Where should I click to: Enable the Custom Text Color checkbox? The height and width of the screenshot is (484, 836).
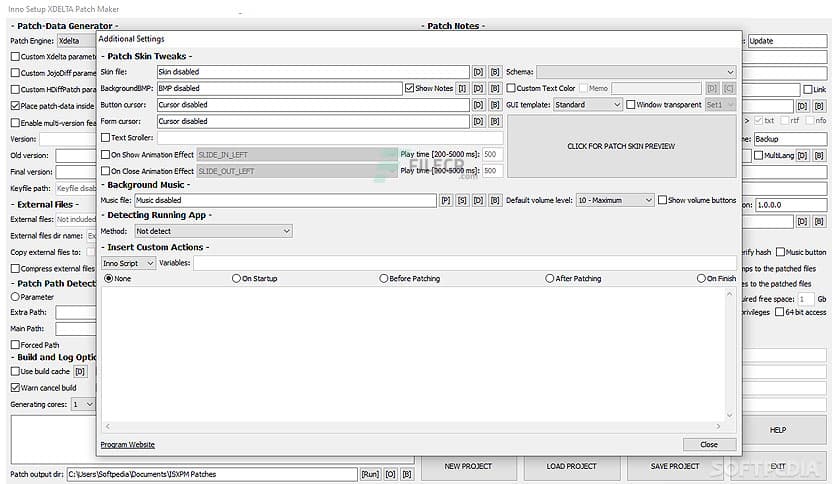click(511, 88)
